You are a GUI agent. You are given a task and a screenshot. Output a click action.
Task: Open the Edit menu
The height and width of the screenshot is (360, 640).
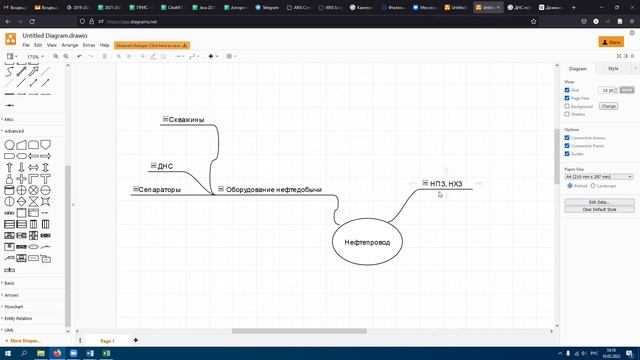coord(38,45)
